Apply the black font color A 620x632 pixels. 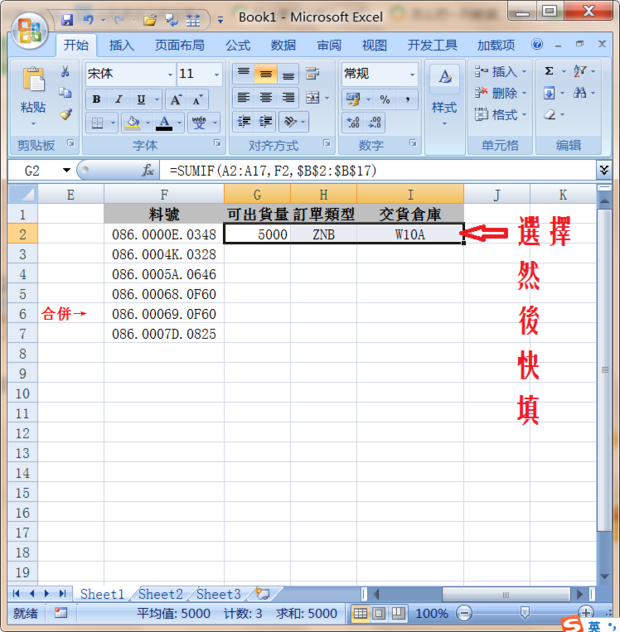[x=164, y=122]
